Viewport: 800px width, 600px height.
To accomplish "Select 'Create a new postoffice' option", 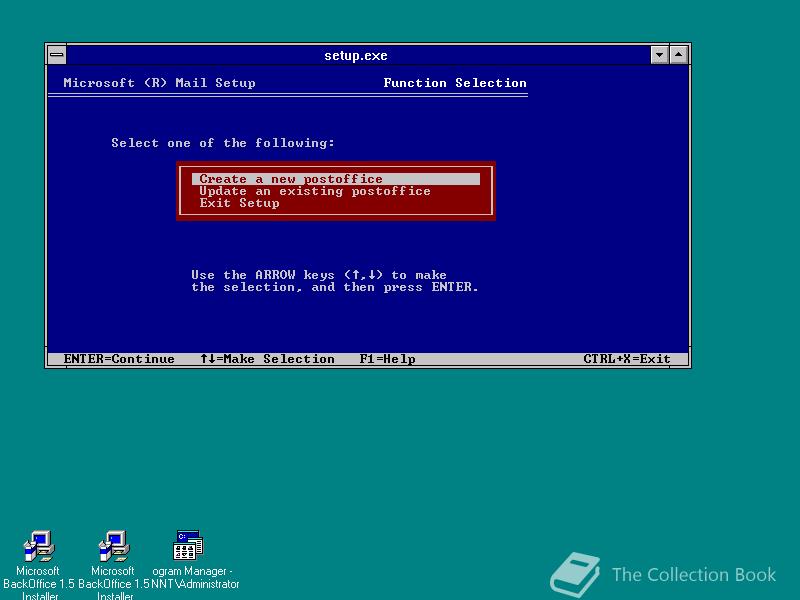I will pos(336,179).
